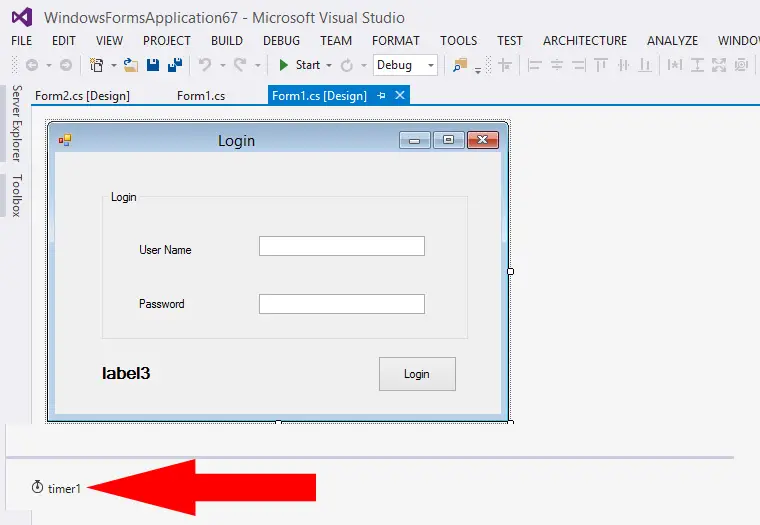Open the Toolbox side panel

coord(17,195)
